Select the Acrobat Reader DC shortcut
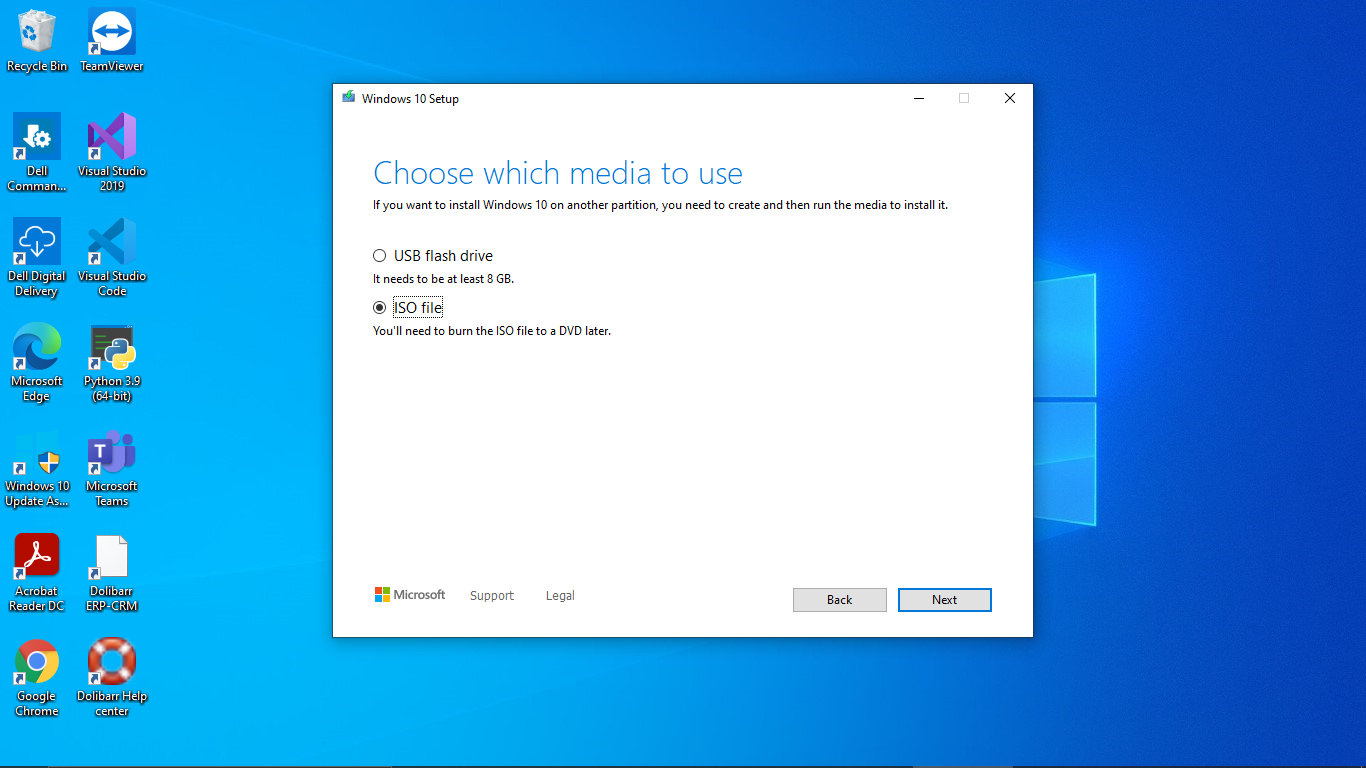 tap(37, 572)
